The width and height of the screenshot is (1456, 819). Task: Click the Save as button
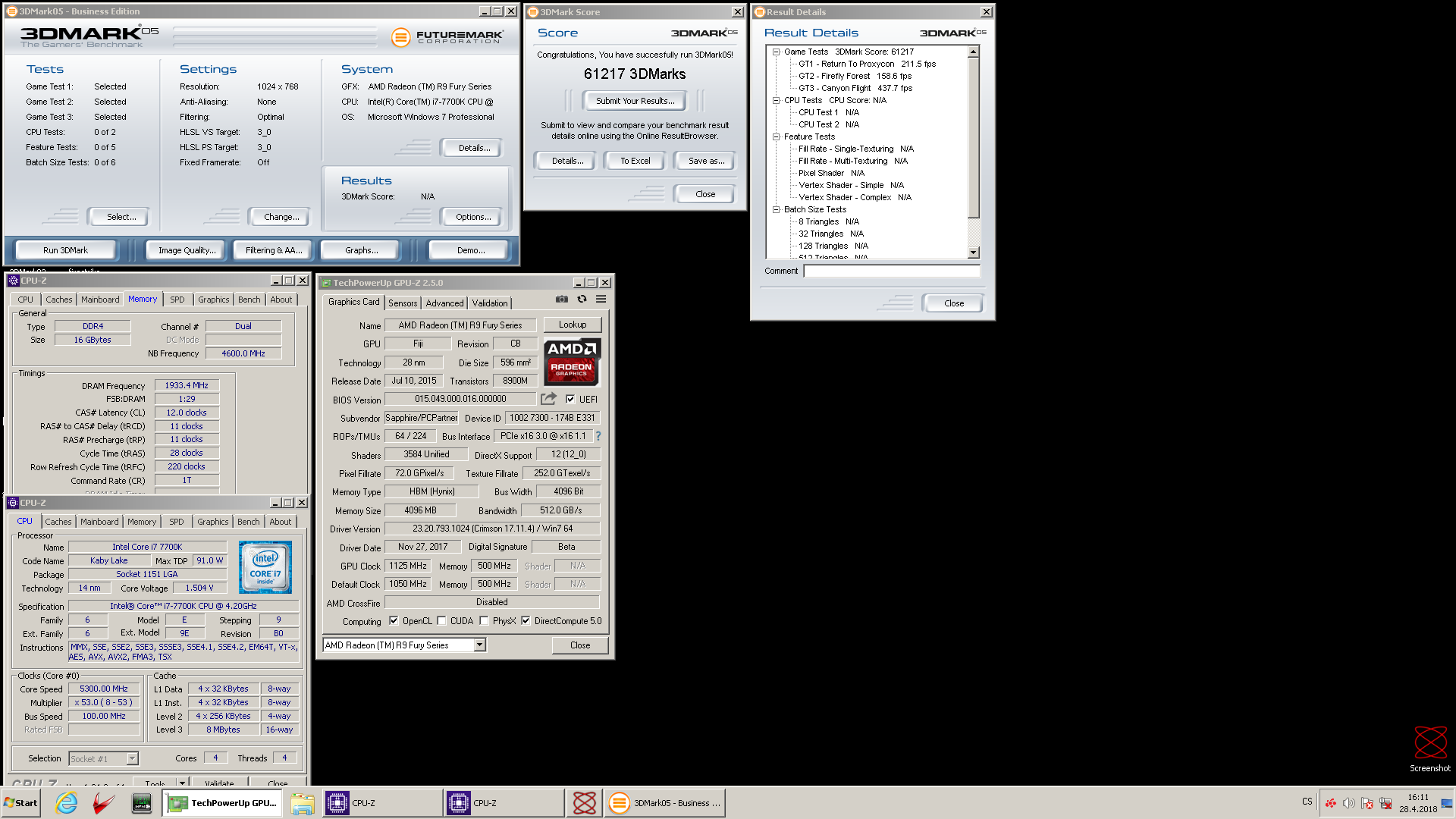(x=706, y=161)
